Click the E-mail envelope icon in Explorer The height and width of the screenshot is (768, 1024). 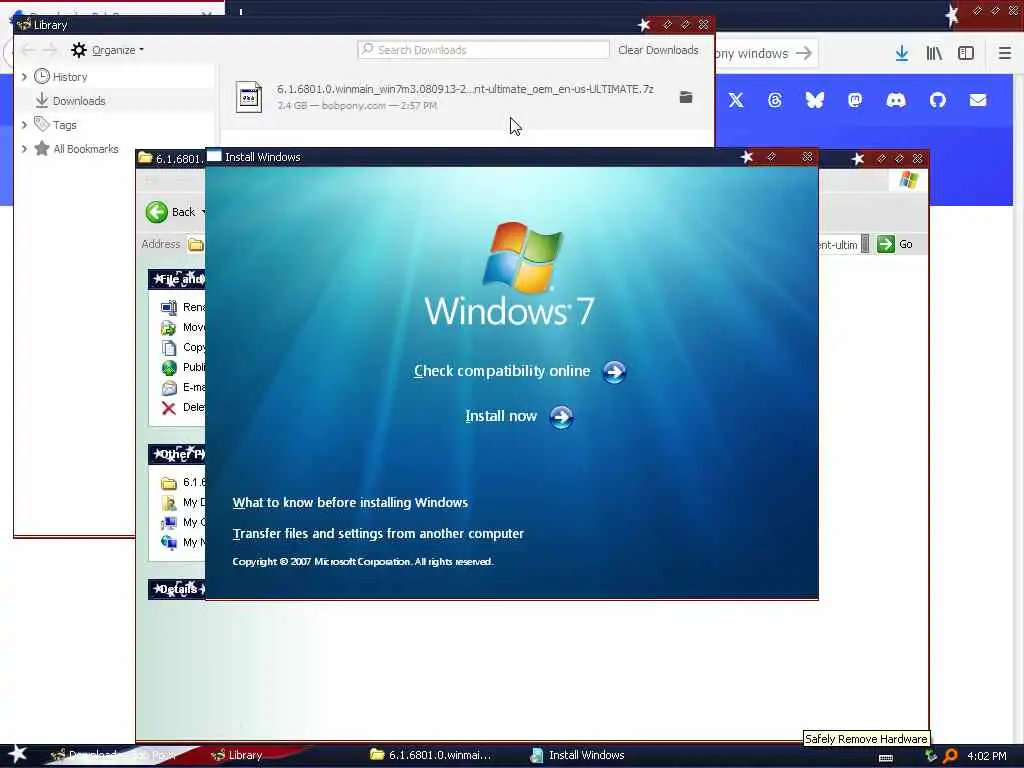(168, 388)
